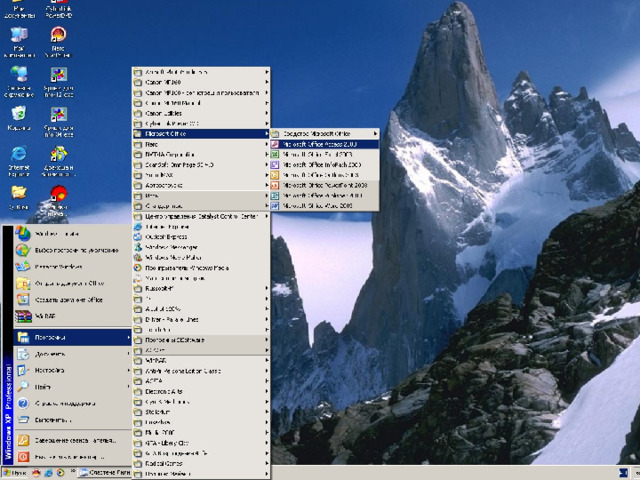Image resolution: width=640 pixels, height=480 pixels.
Task: Launch Microsoft Office Word 2003
Action: tap(324, 206)
